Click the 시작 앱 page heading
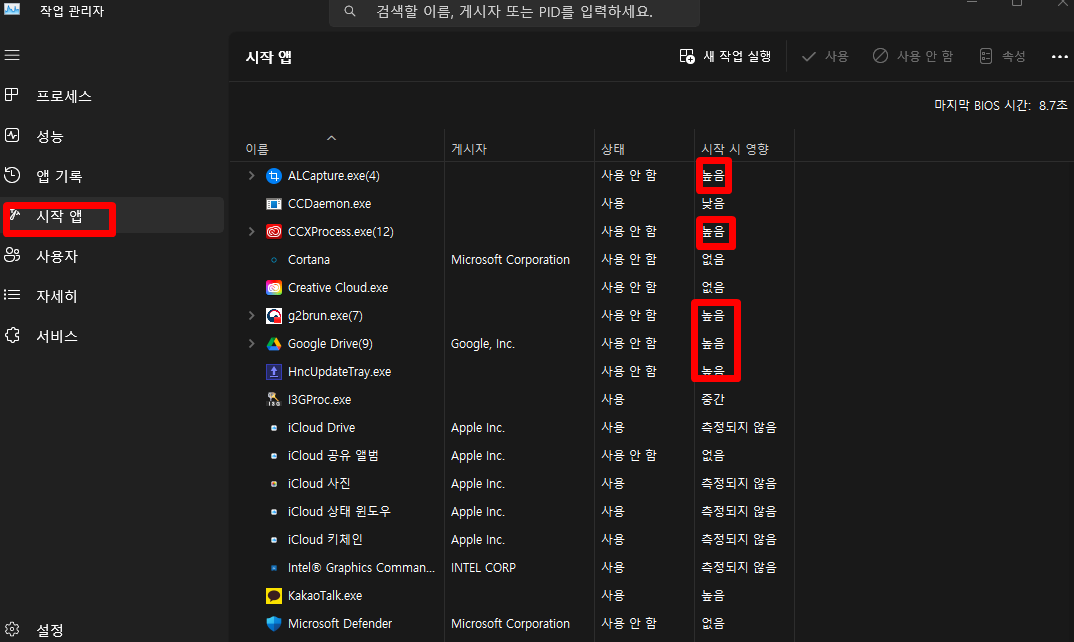Image resolution: width=1074 pixels, height=642 pixels. click(x=268, y=57)
